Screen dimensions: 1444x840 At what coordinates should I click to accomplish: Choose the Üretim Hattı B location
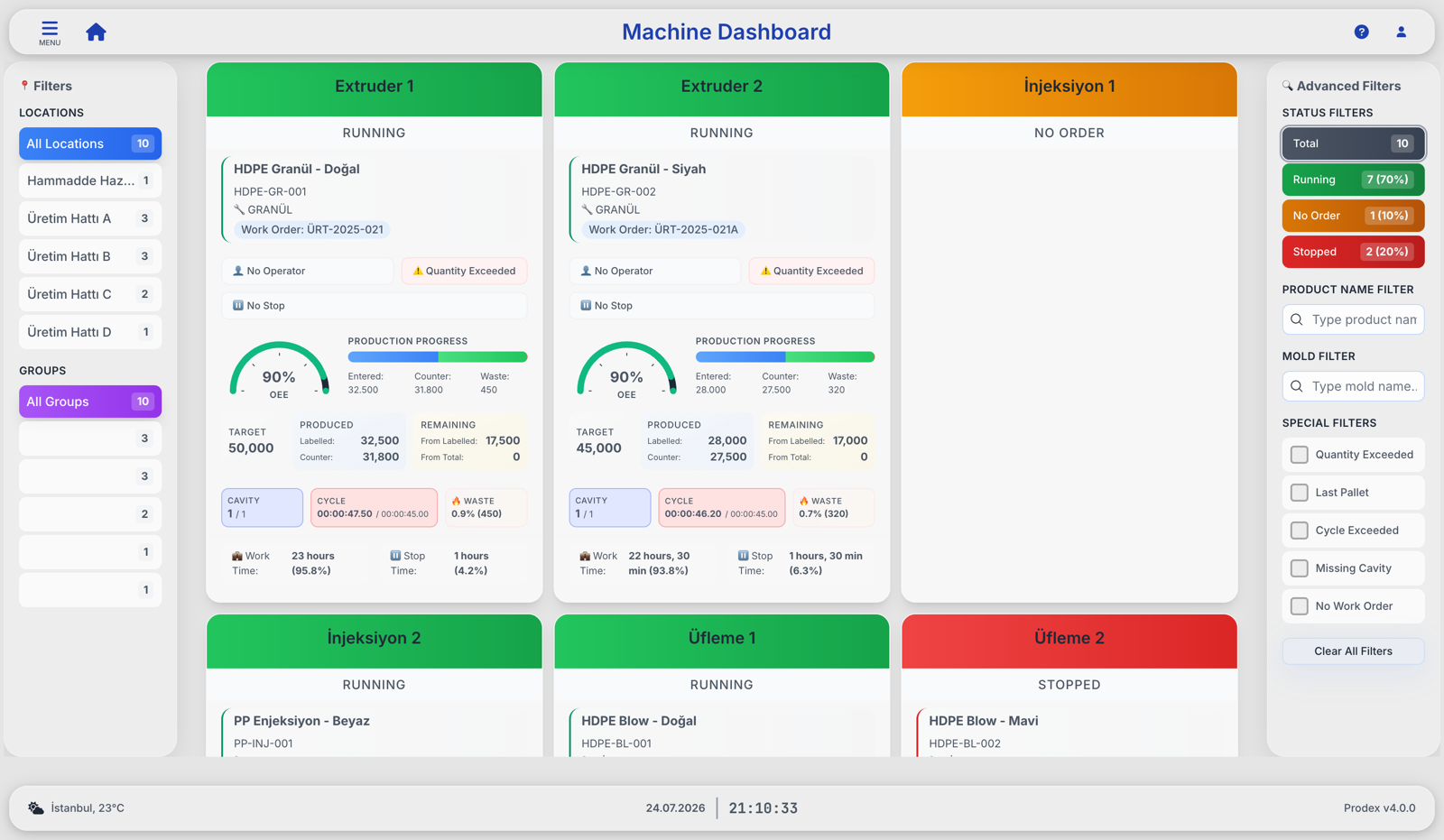90,256
